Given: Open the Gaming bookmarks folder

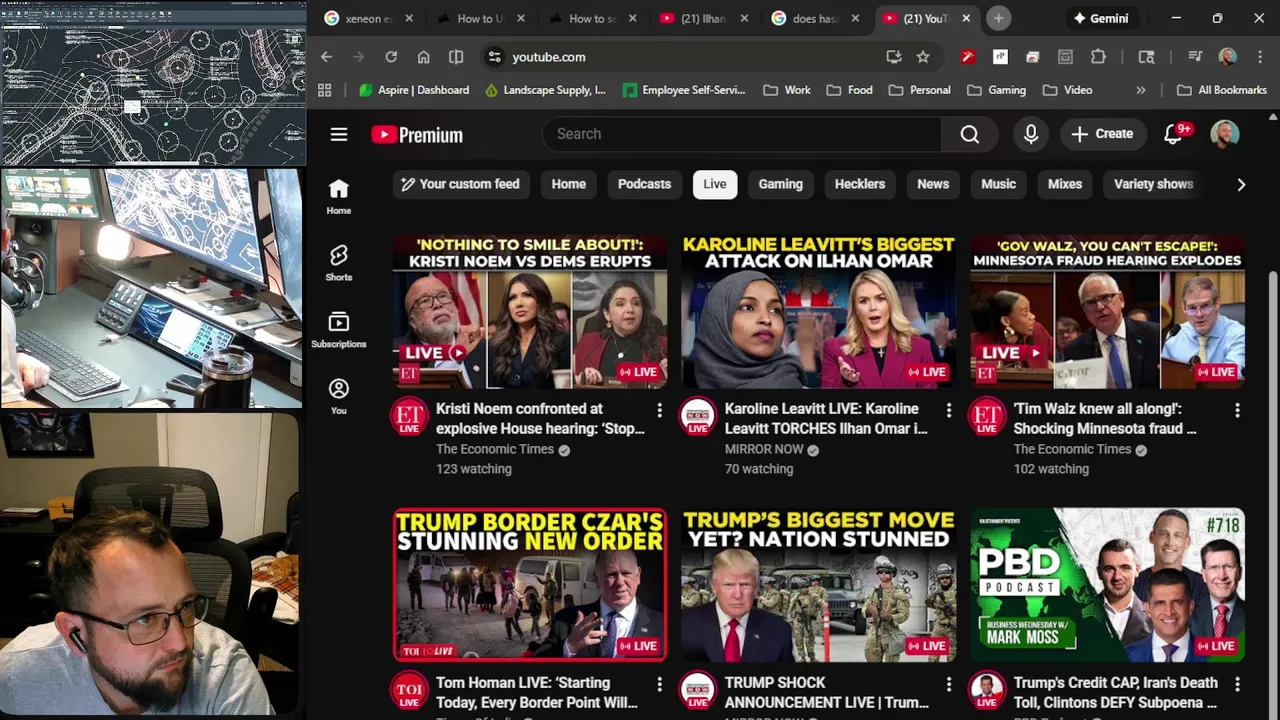Looking at the screenshot, I should pos(997,90).
